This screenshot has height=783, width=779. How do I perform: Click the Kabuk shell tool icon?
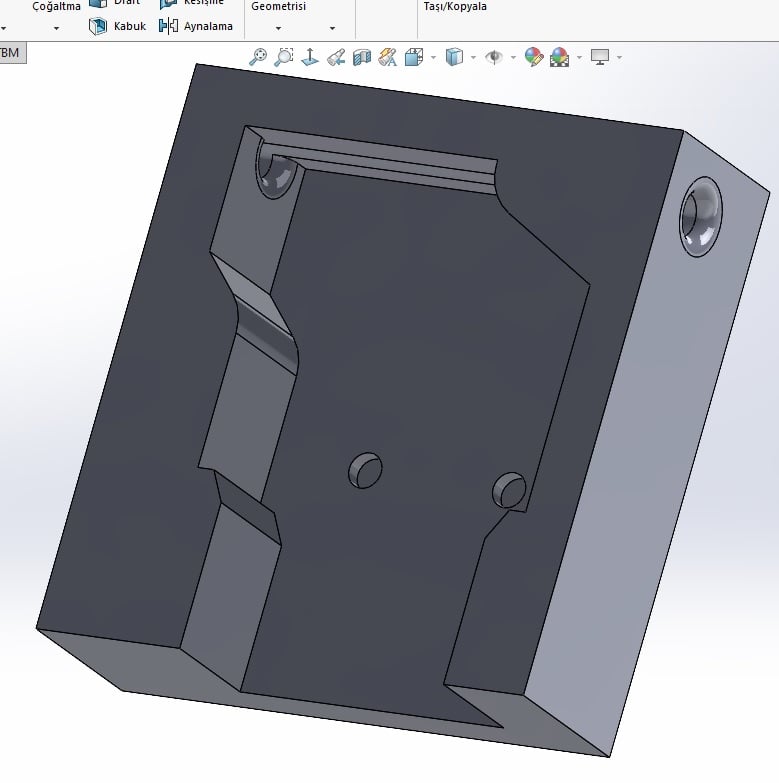pos(97,26)
